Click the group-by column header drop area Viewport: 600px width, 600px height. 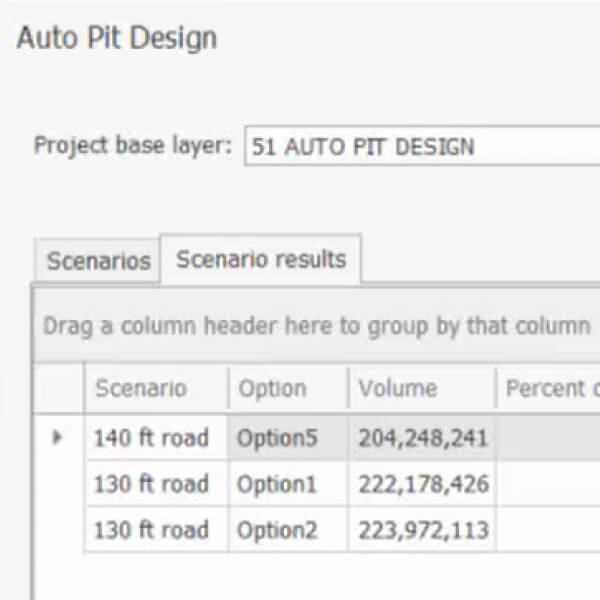(317, 326)
